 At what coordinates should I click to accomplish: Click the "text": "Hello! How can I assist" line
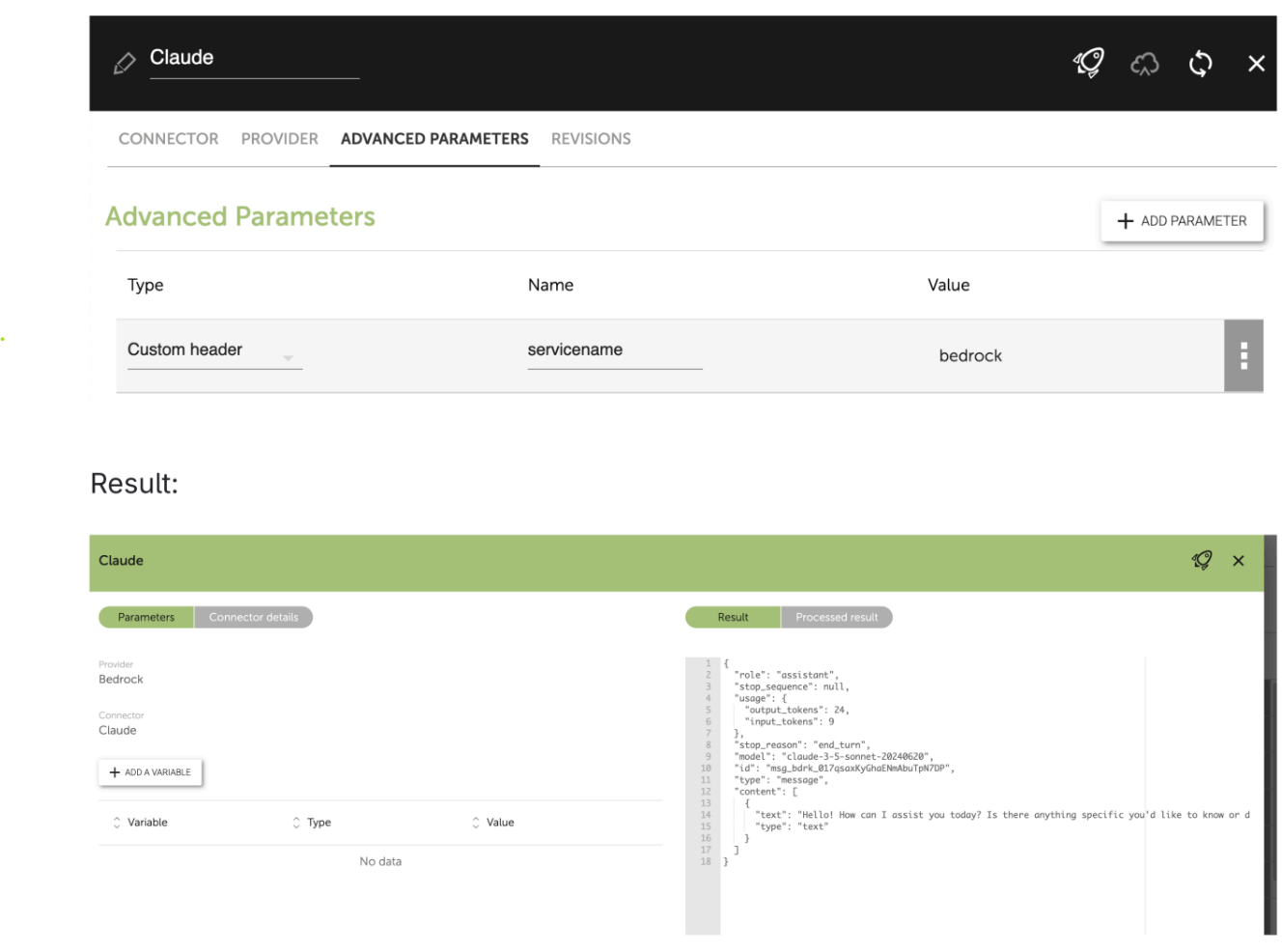(x=1002, y=815)
